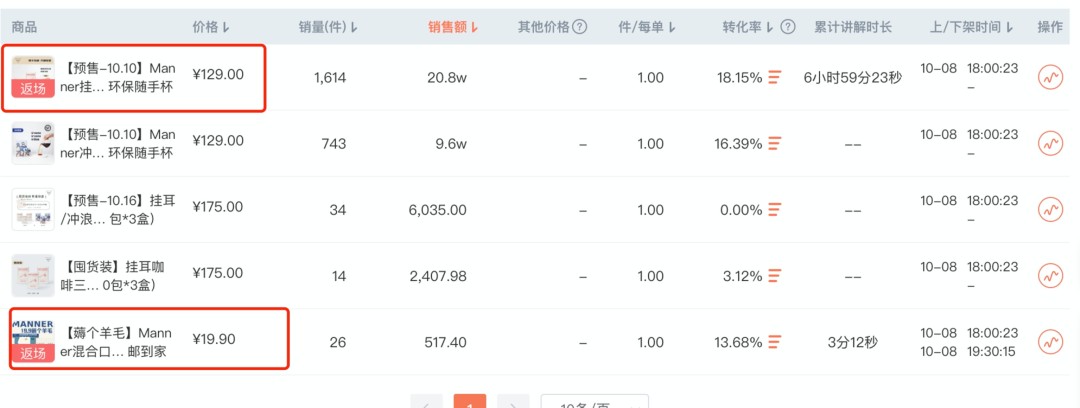Open thumbnail of 【预售-10.16】挂耳 product
The image size is (1080, 408).
point(32,210)
